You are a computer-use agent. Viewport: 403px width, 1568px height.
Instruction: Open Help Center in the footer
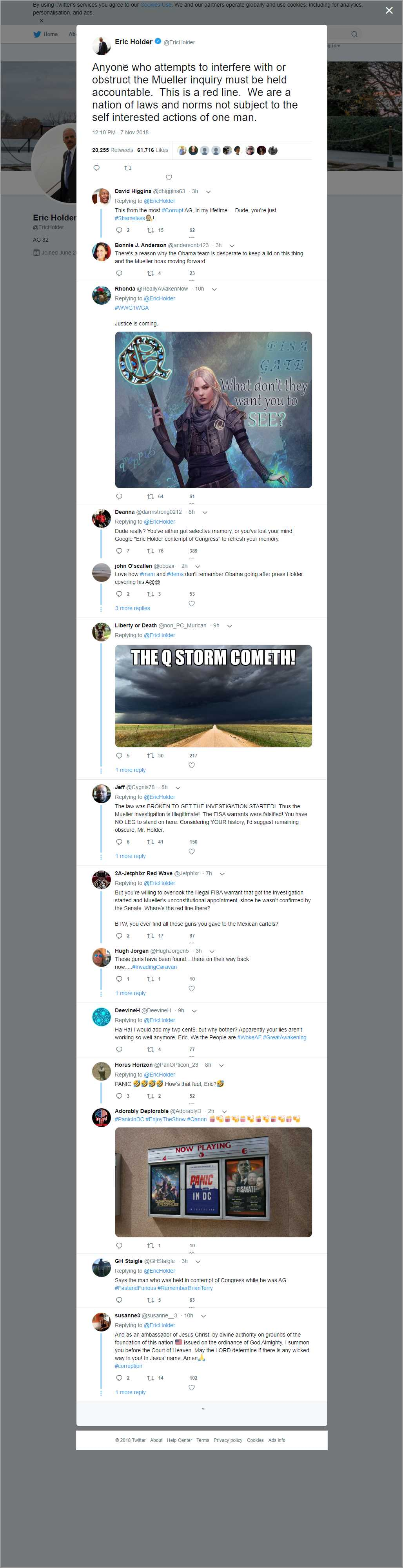(179, 1440)
